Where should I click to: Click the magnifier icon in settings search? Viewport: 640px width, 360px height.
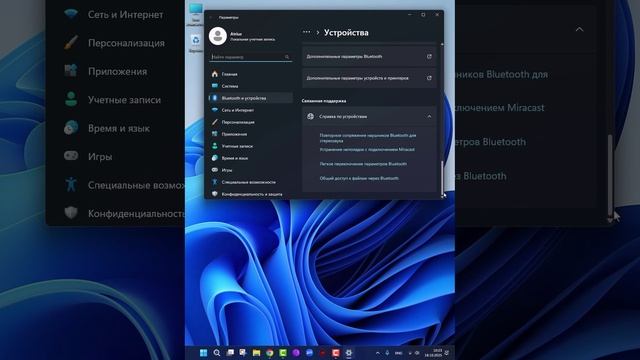coord(287,57)
